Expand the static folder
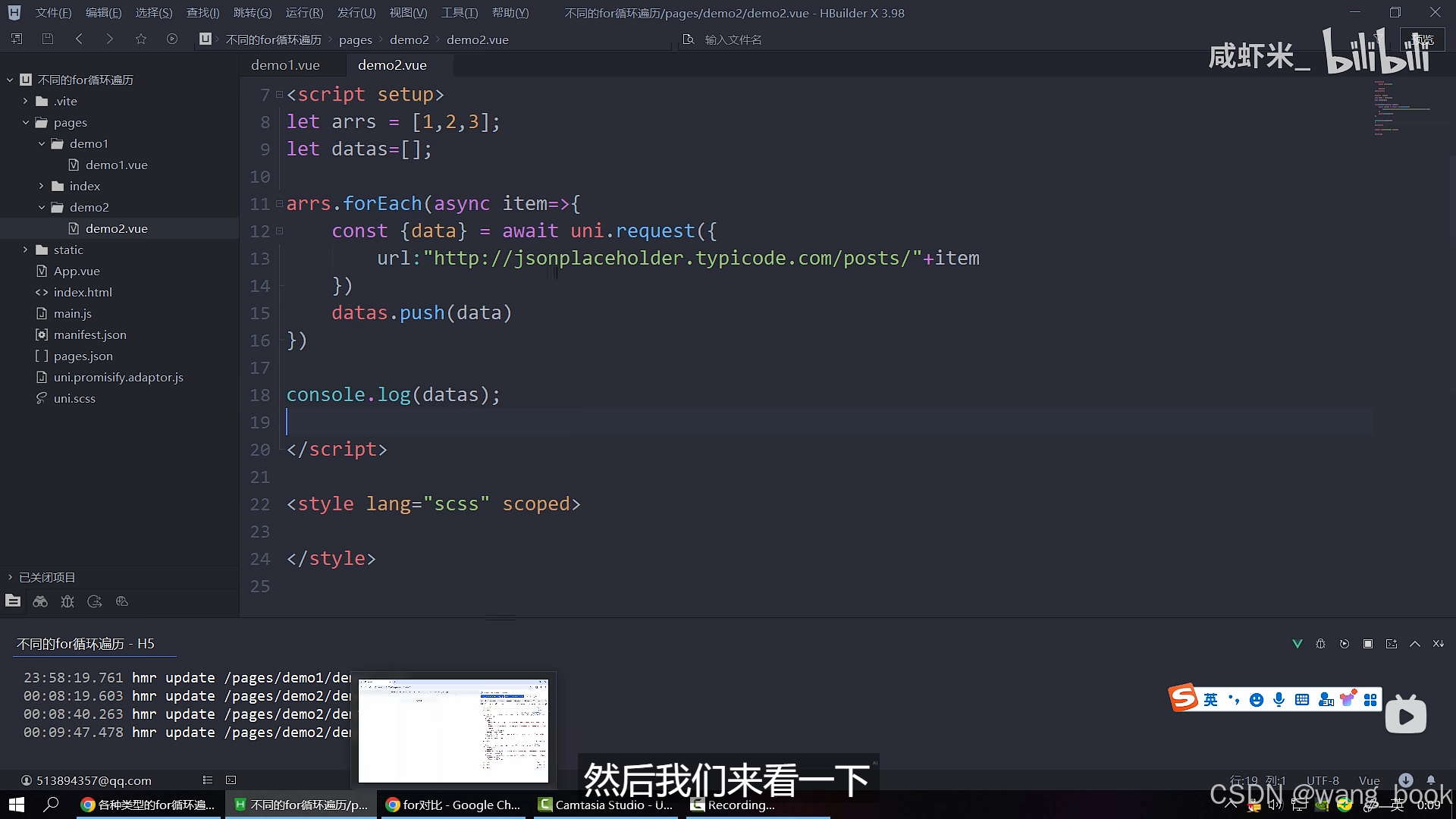The height and width of the screenshot is (819, 1456). [x=25, y=249]
